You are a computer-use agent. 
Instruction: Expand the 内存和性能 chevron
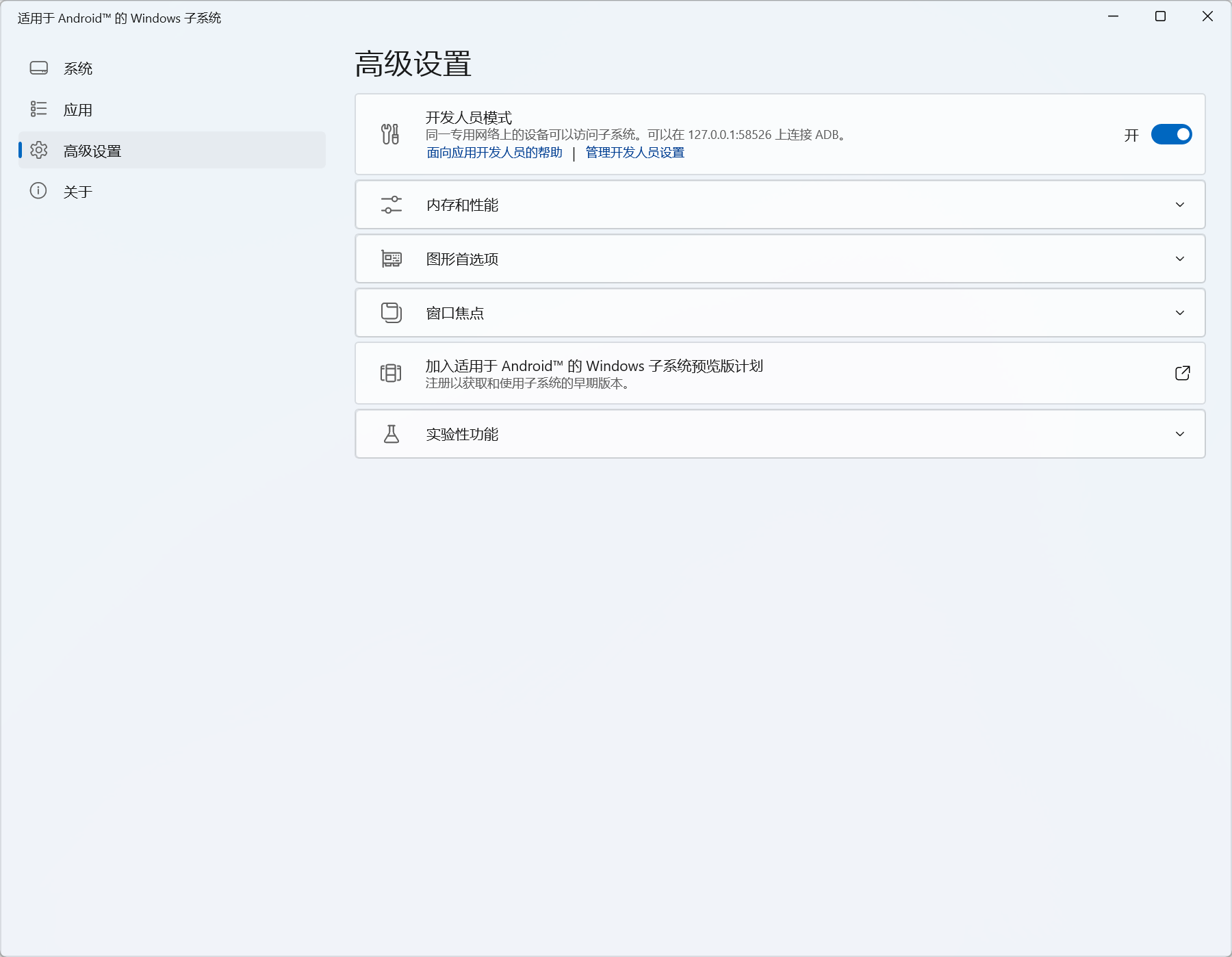coord(1180,205)
